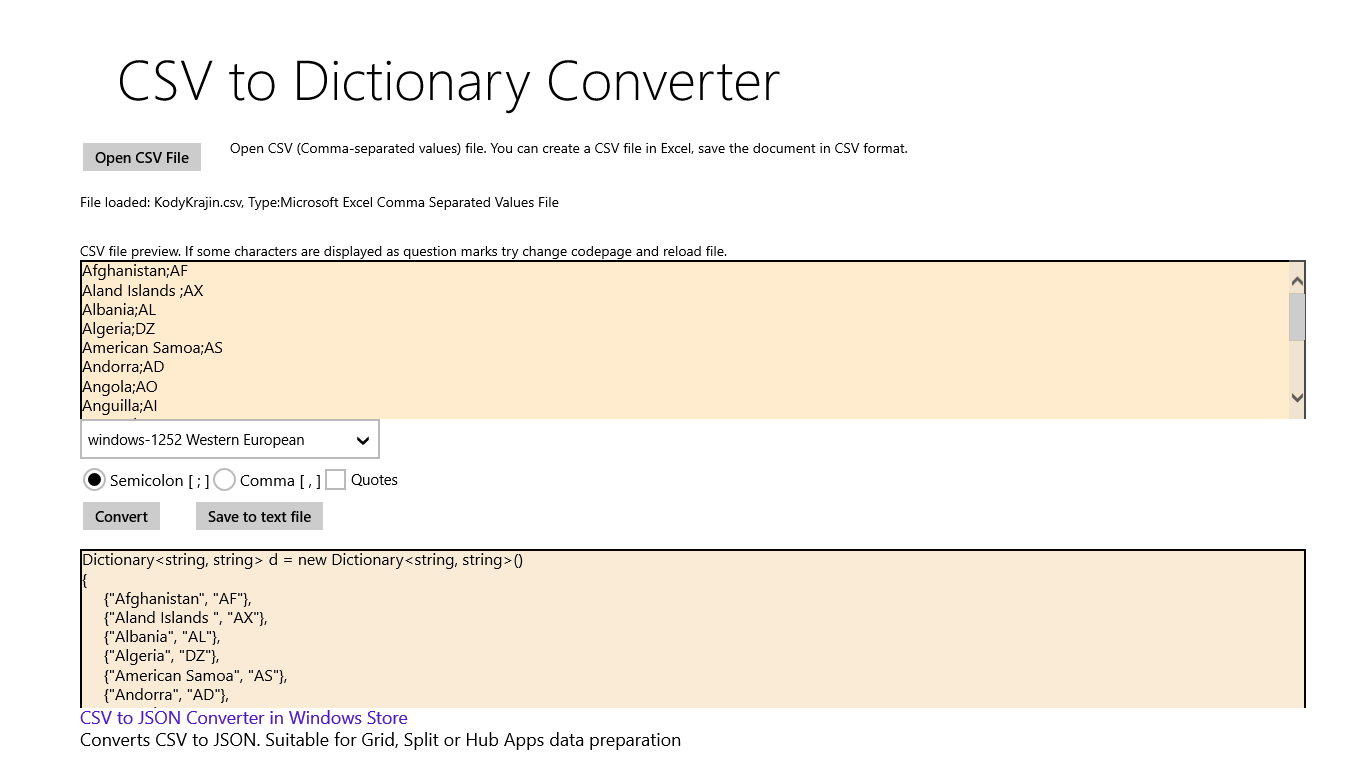Click the Algeria;DZ preview line
Viewport: 1366px width, 768px height.
point(118,329)
